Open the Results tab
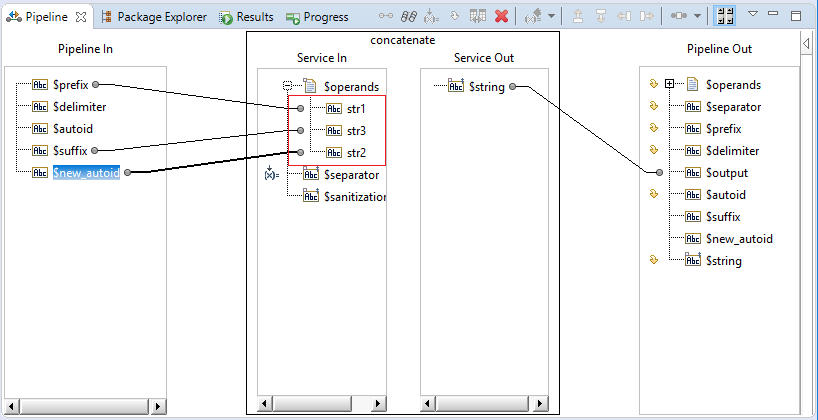The height and width of the screenshot is (420, 818). pyautogui.click(x=246, y=17)
